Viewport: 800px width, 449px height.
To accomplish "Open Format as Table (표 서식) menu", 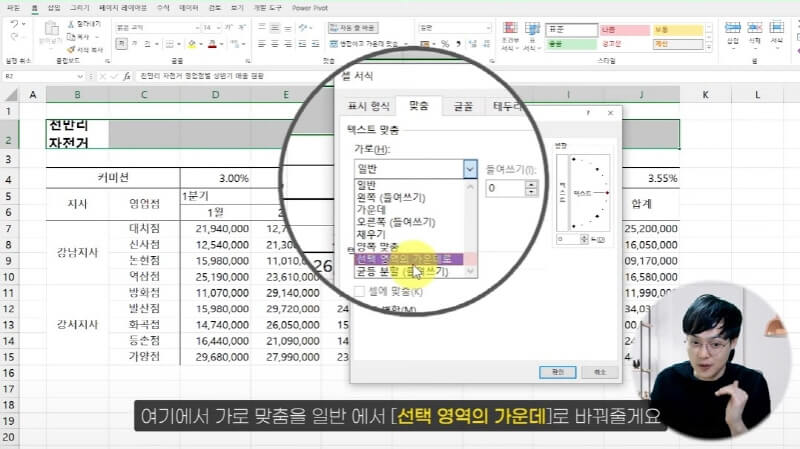I will (x=532, y=36).
